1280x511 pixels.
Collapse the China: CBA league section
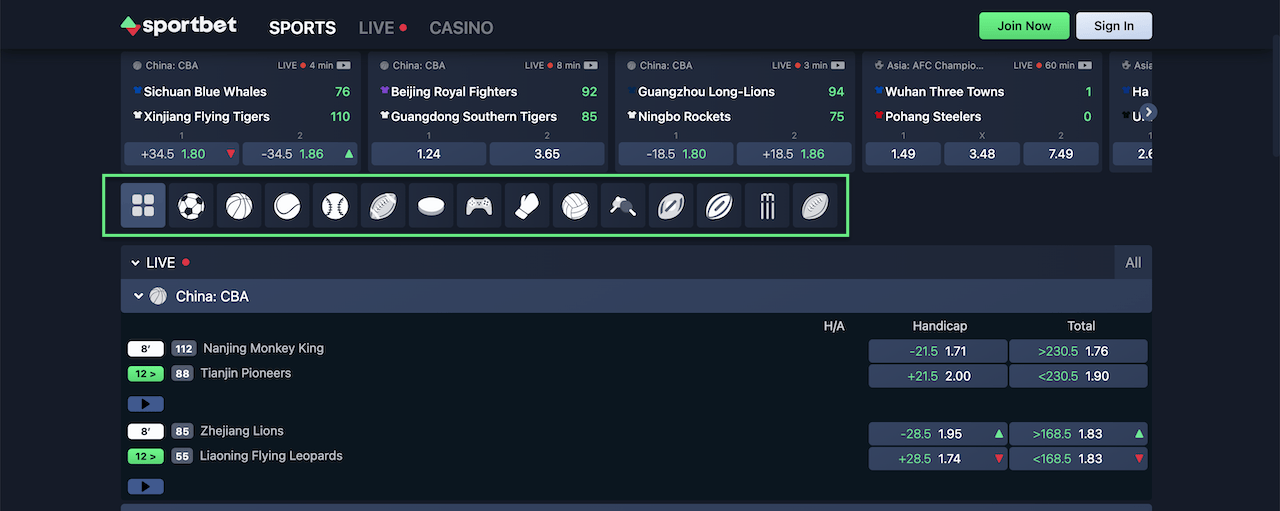(139, 296)
